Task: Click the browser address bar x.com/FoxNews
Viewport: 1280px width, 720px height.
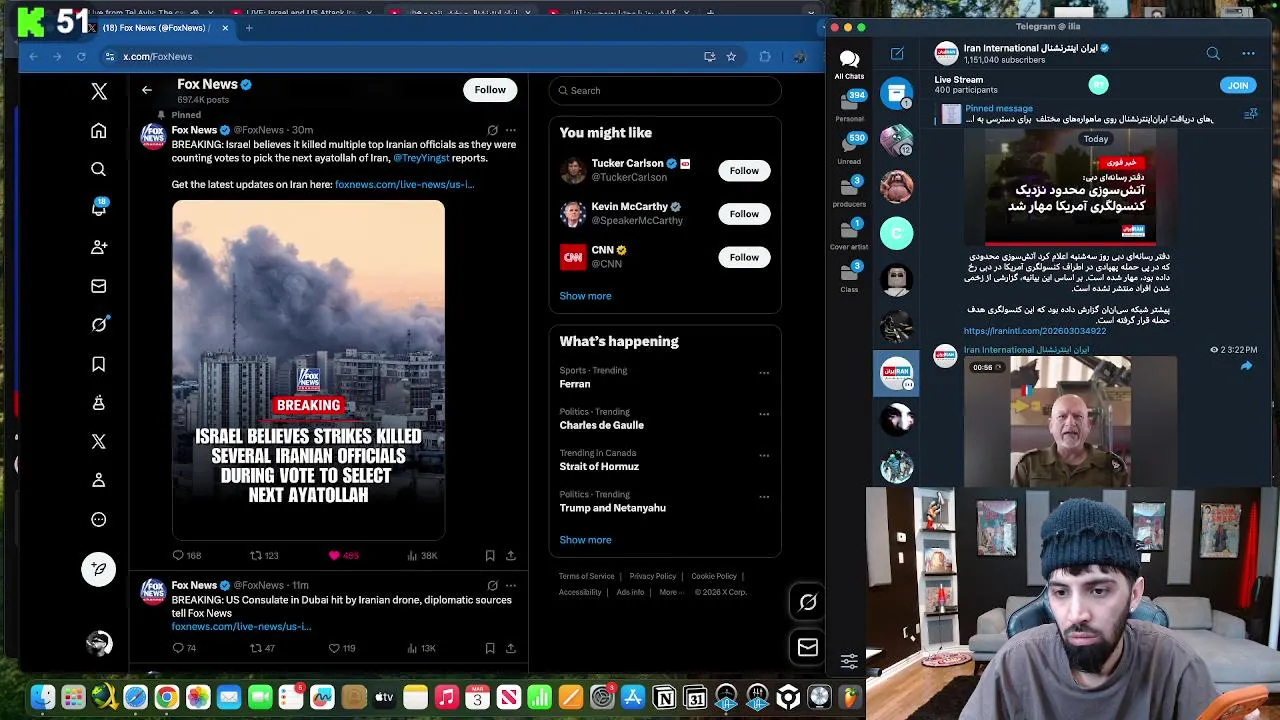Action: click(x=400, y=57)
